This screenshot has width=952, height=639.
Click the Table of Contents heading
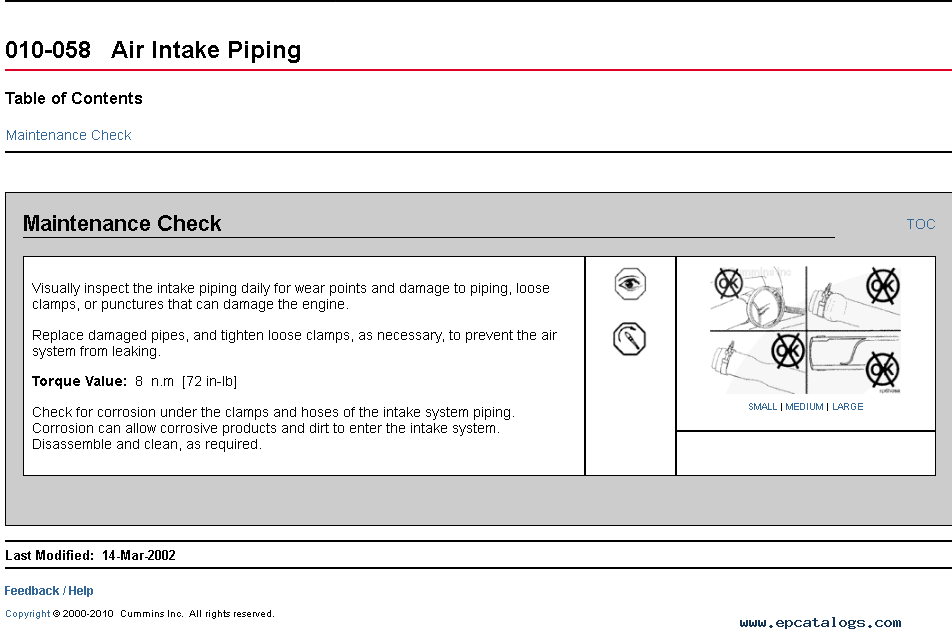pyautogui.click(x=73, y=98)
